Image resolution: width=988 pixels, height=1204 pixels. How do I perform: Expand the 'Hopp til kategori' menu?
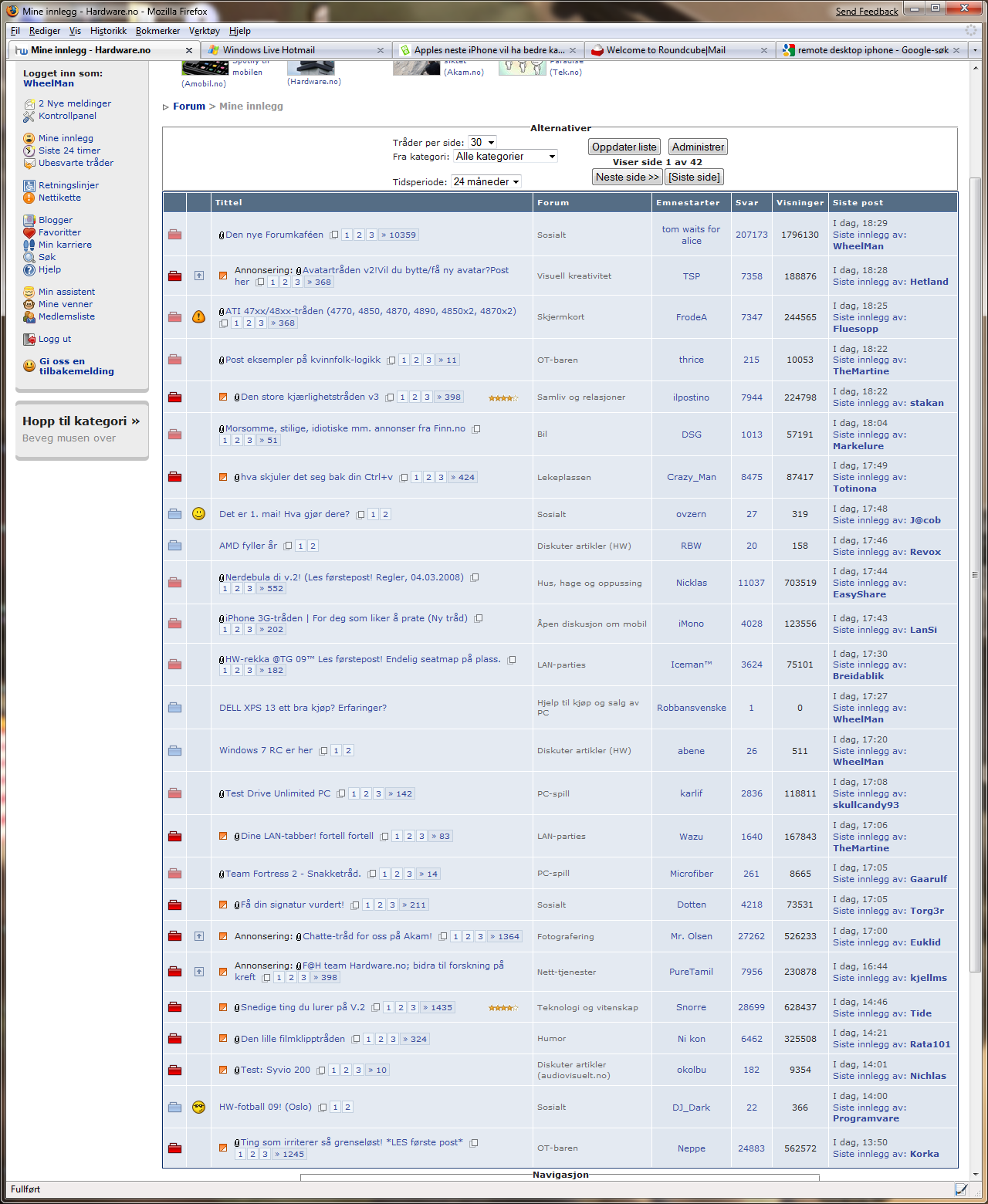[x=81, y=421]
